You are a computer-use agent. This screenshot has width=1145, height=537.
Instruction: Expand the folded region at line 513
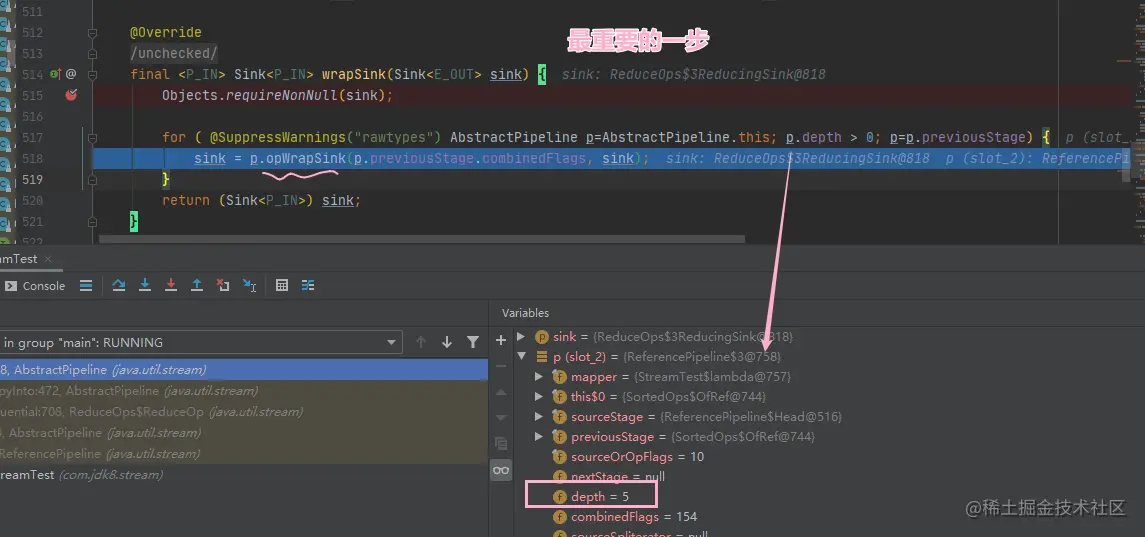(x=92, y=53)
